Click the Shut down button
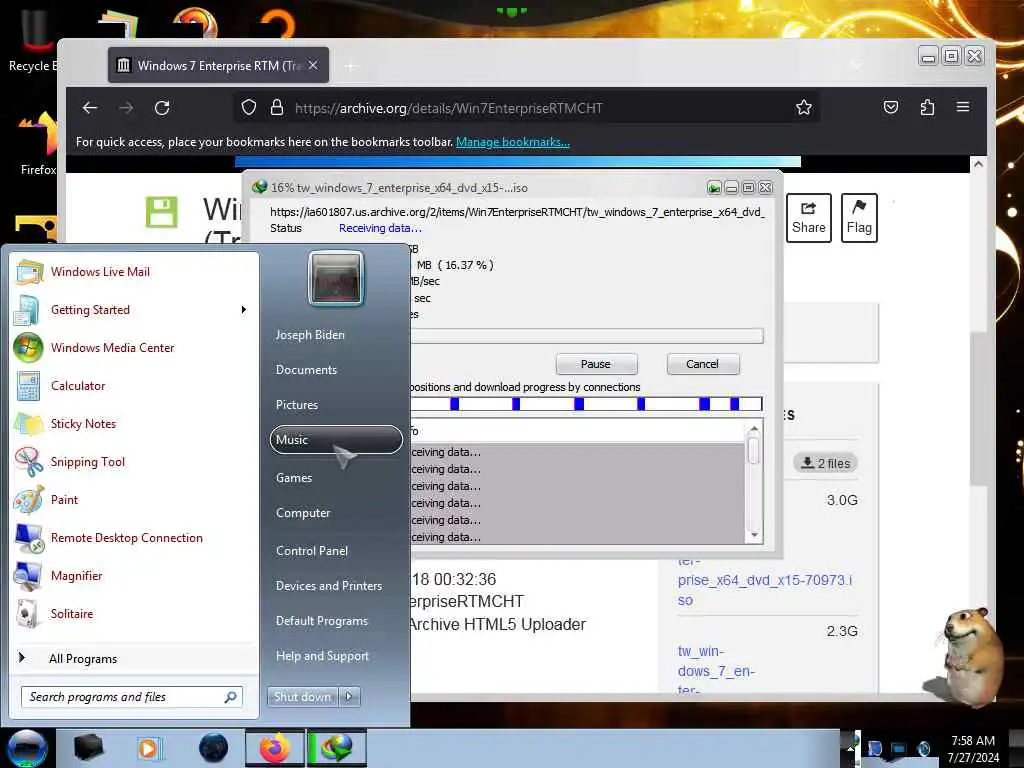The width and height of the screenshot is (1024, 768). point(302,697)
